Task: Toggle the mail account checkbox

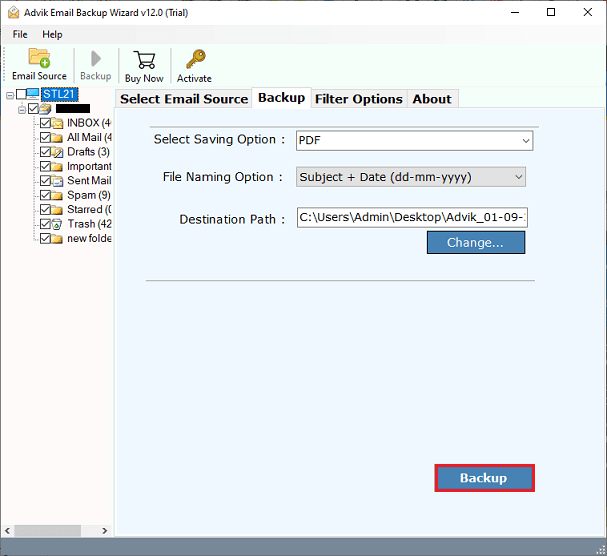Action: tap(34, 109)
